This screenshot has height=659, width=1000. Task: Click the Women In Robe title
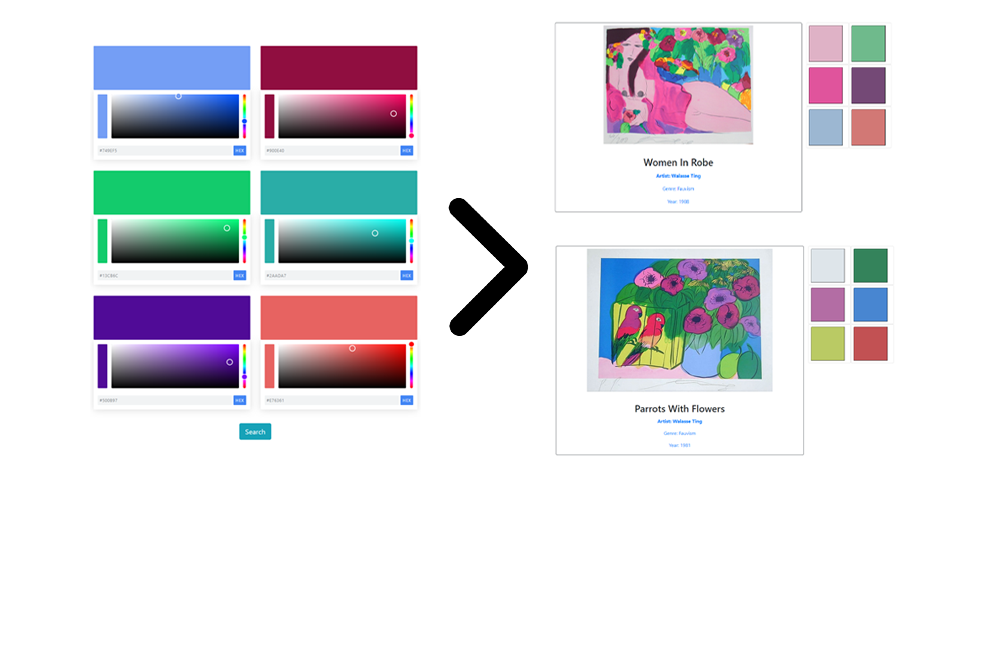679,163
